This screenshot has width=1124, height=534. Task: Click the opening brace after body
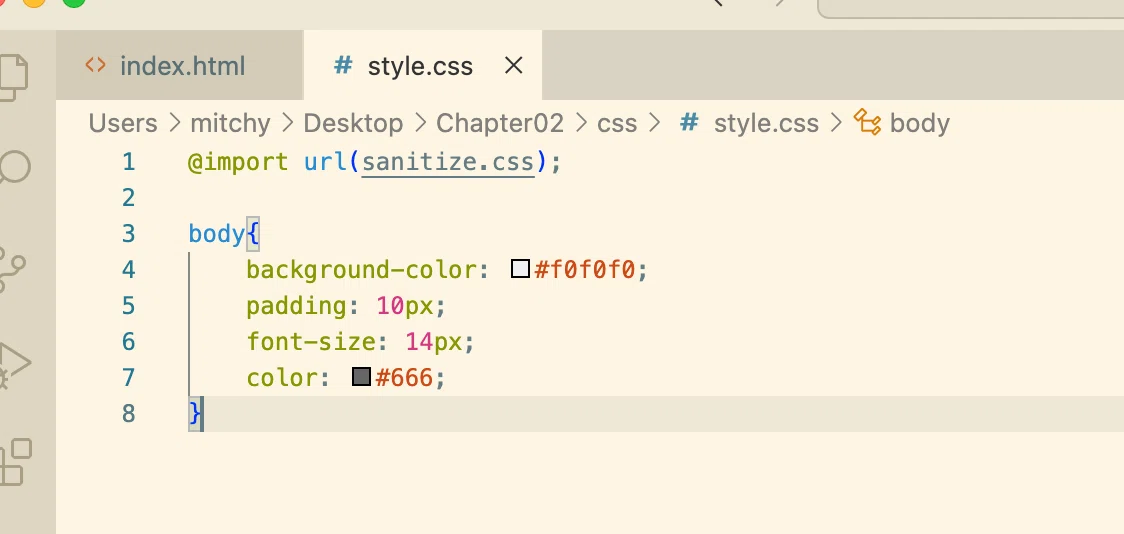click(252, 234)
